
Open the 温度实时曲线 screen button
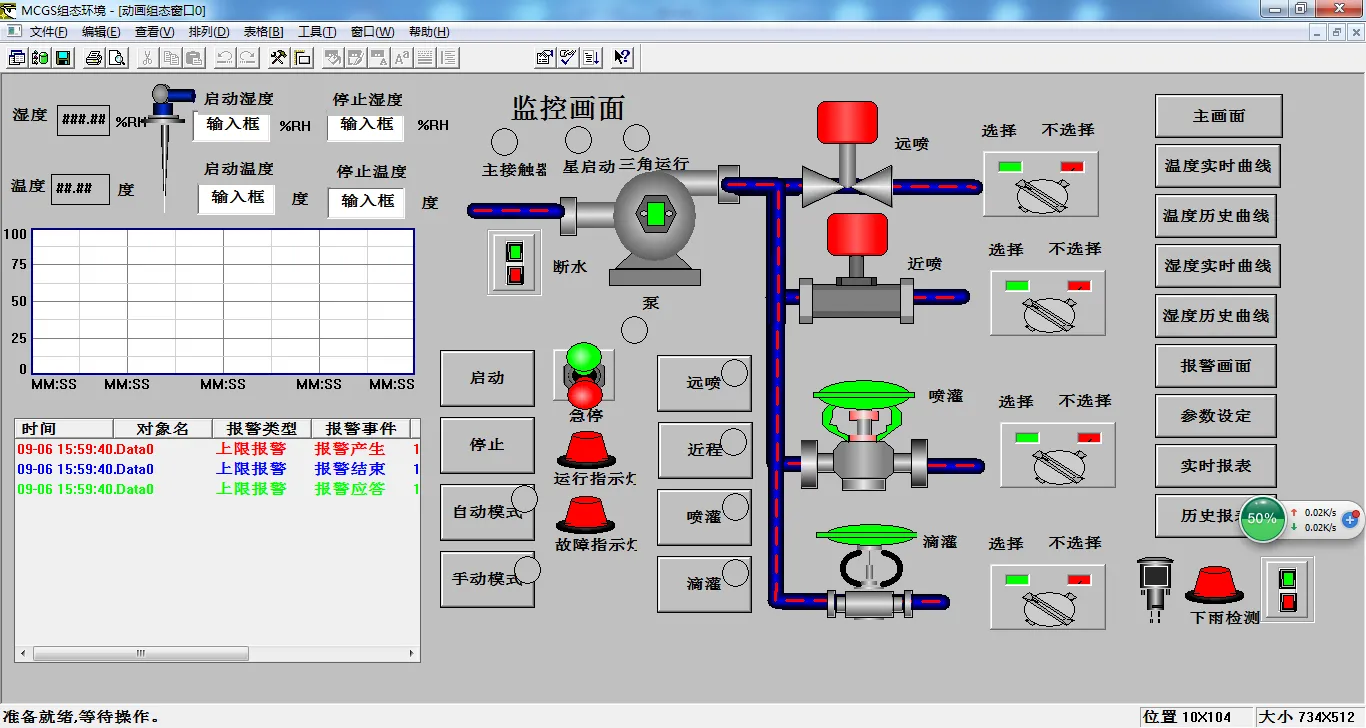click(x=1216, y=166)
